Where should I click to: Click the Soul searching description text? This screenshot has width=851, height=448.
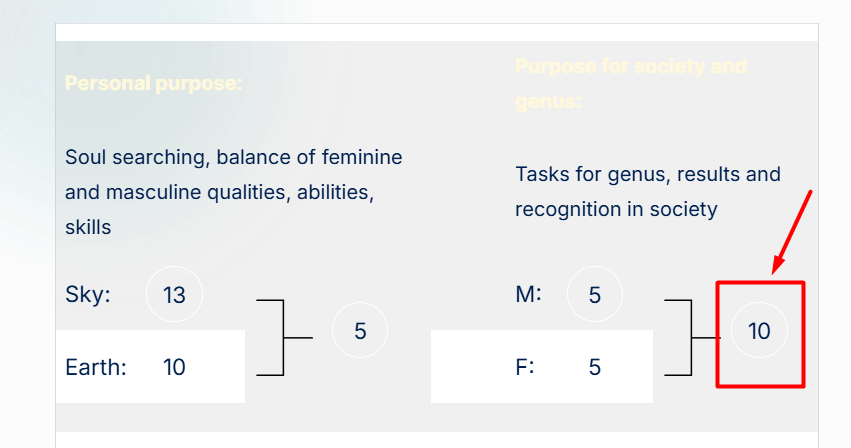pos(234,192)
